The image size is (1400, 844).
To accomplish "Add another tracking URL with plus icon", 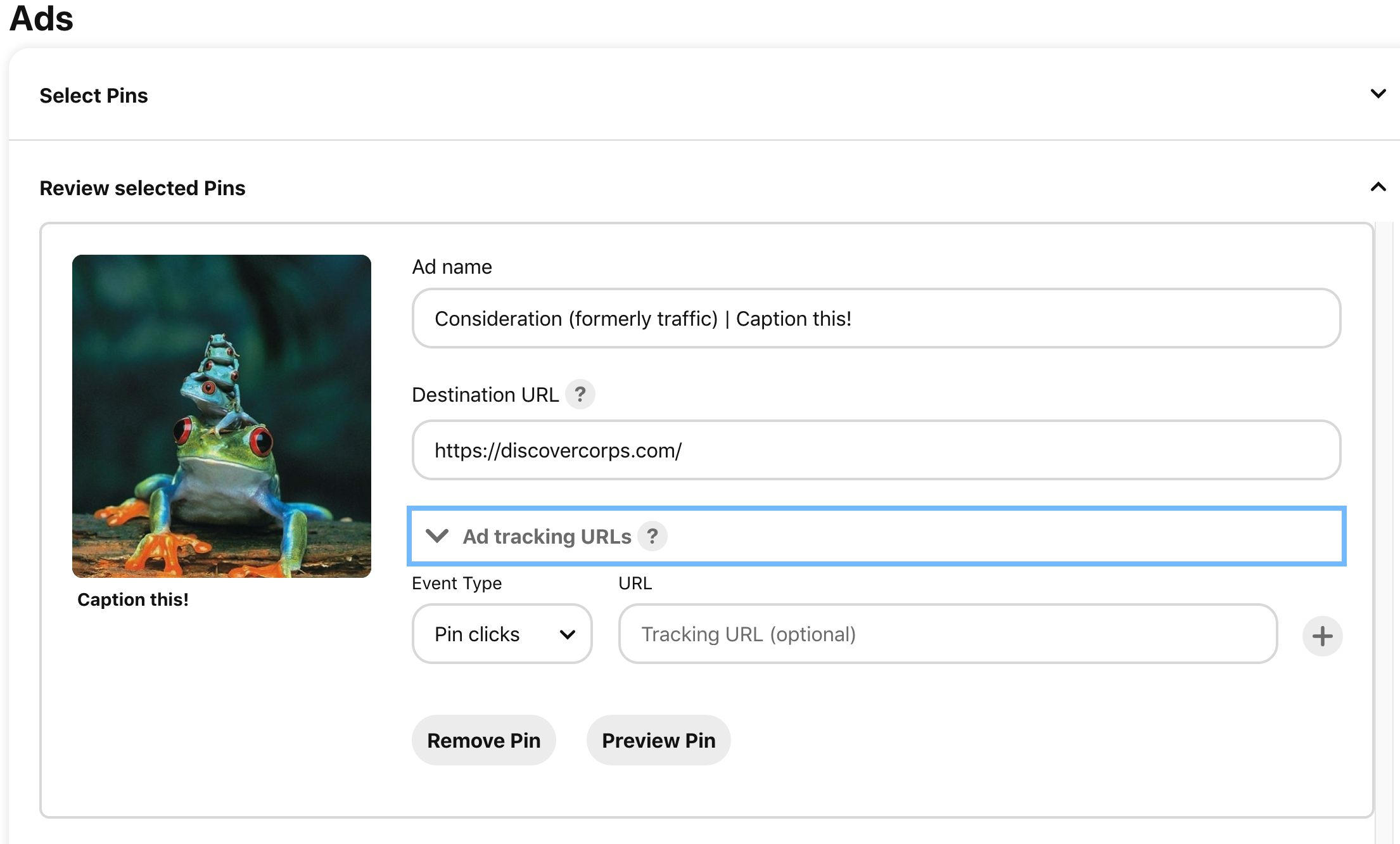I will click(x=1322, y=636).
